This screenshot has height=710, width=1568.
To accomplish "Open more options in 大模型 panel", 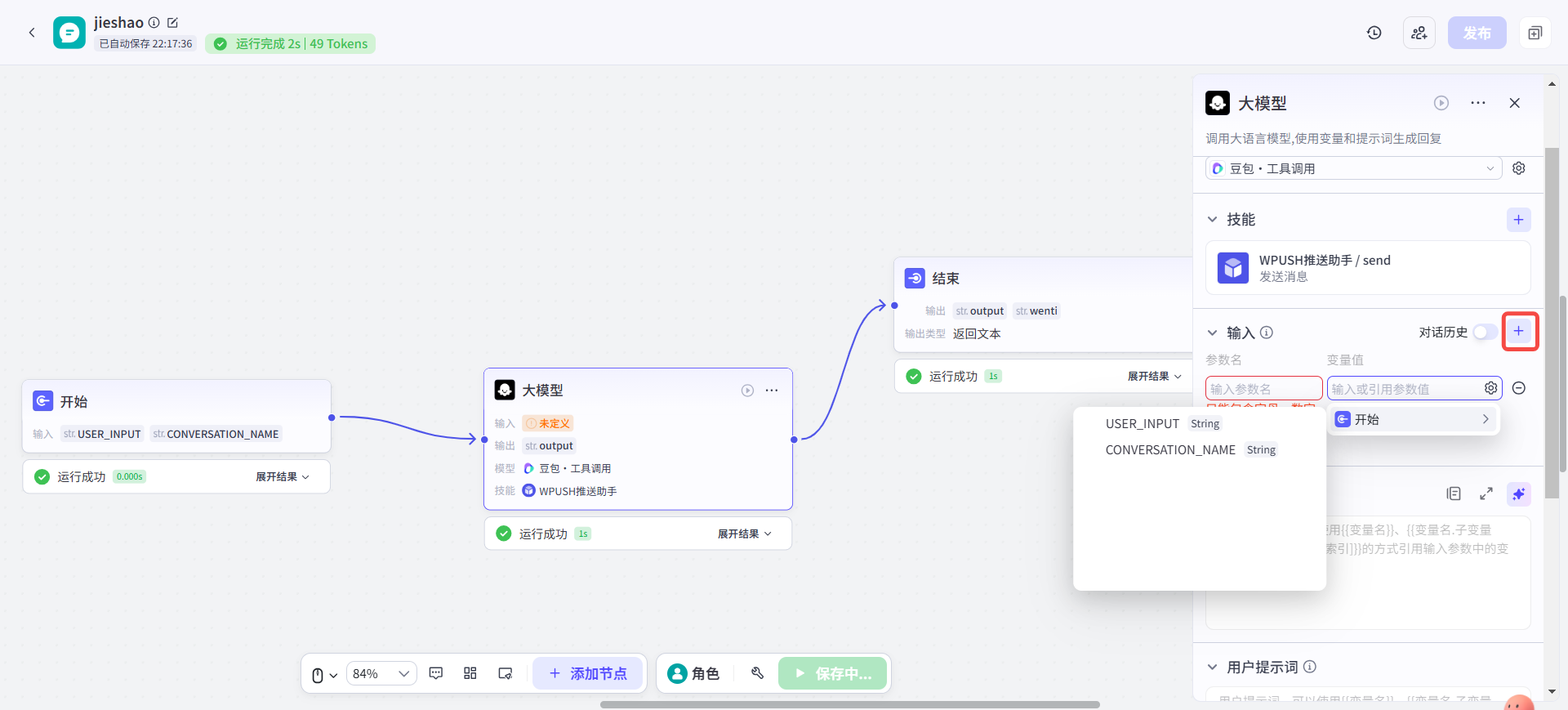I will 1478,103.
